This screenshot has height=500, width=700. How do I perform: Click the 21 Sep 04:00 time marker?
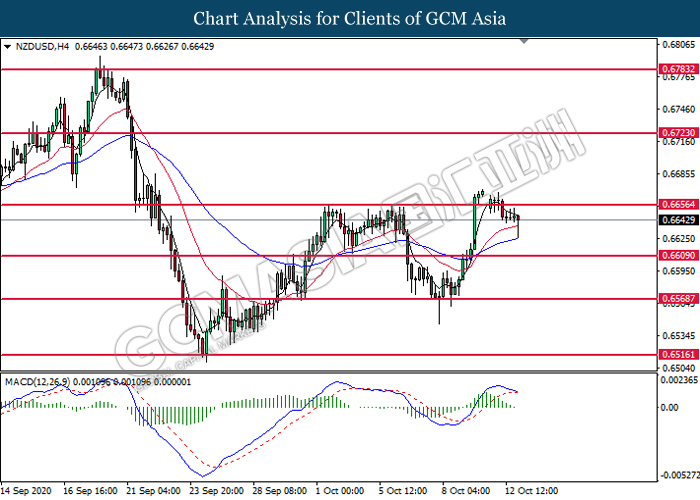coord(154,491)
